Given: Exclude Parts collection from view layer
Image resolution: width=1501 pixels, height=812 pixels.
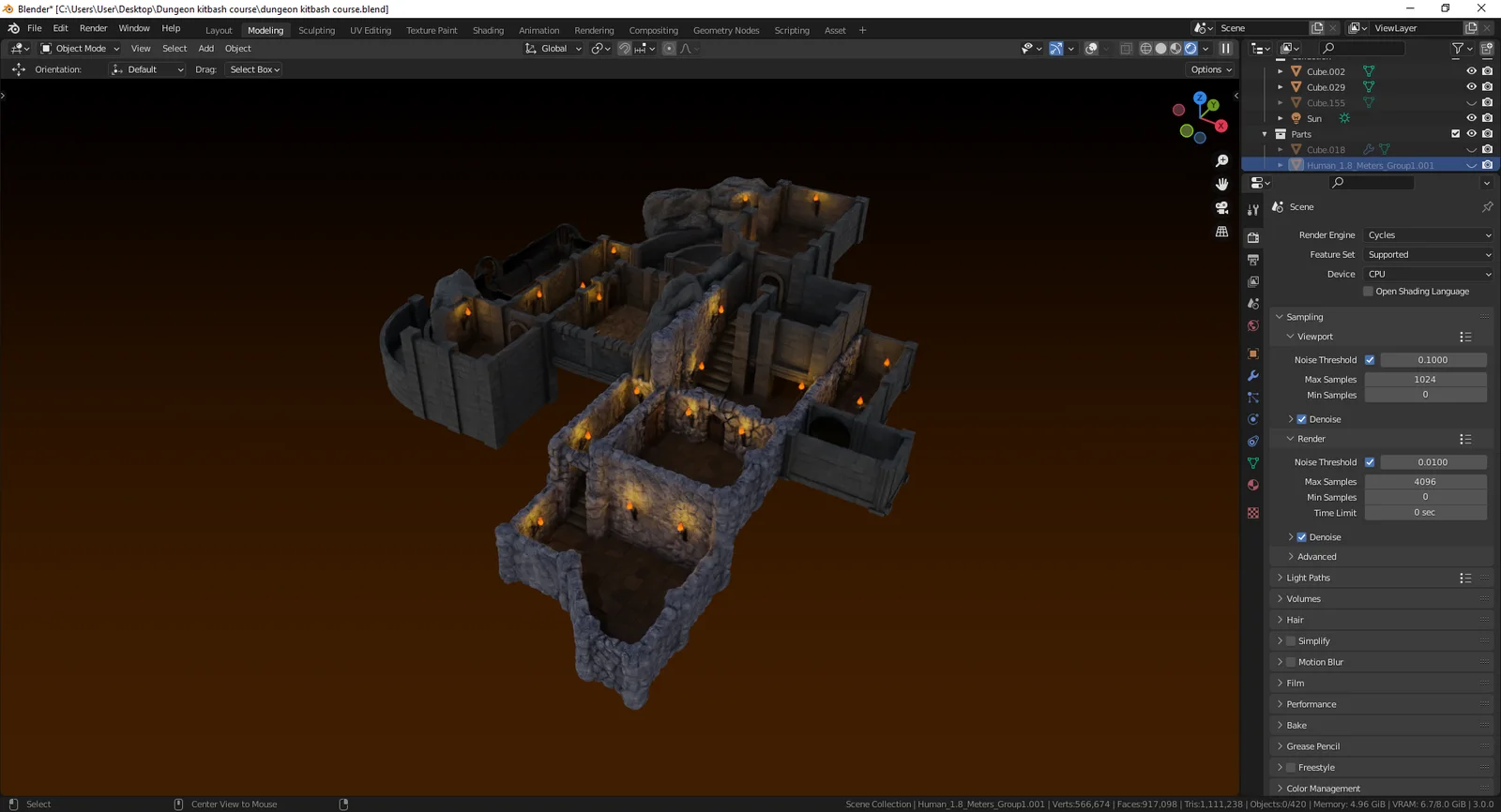Looking at the screenshot, I should (x=1456, y=134).
